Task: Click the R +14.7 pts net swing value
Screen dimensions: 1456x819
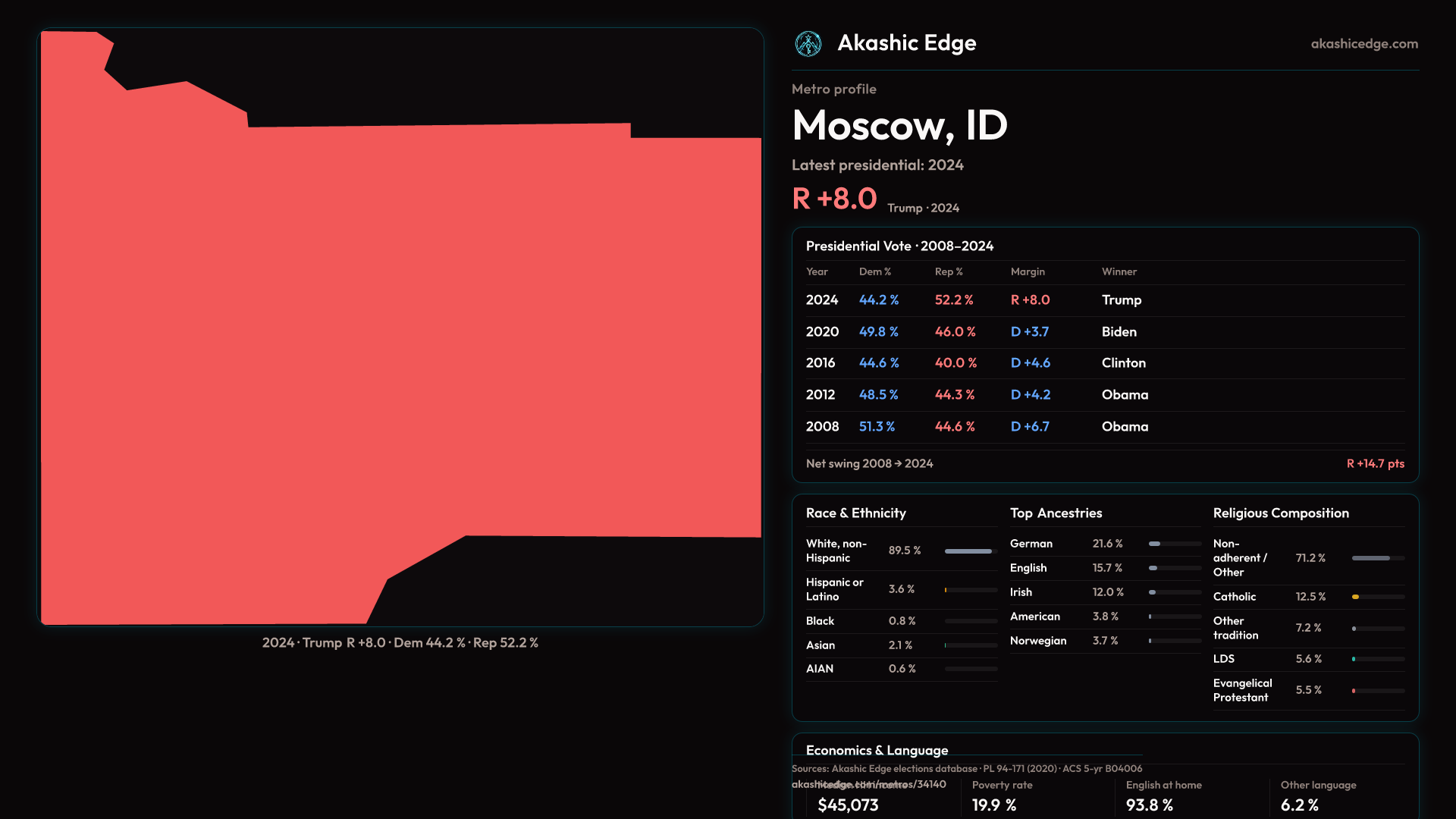Action: [x=1375, y=463]
